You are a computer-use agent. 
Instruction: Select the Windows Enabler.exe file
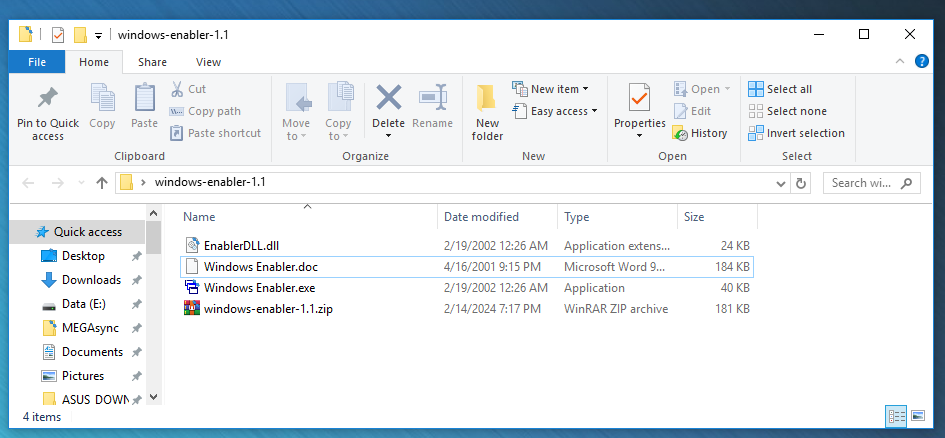click(259, 288)
